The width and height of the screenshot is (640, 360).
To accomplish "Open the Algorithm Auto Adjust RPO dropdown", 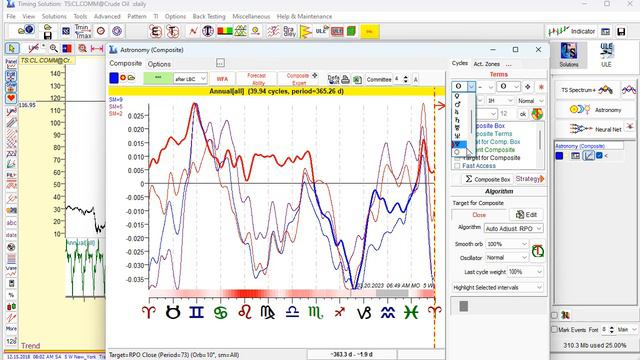I will click(x=513, y=229).
